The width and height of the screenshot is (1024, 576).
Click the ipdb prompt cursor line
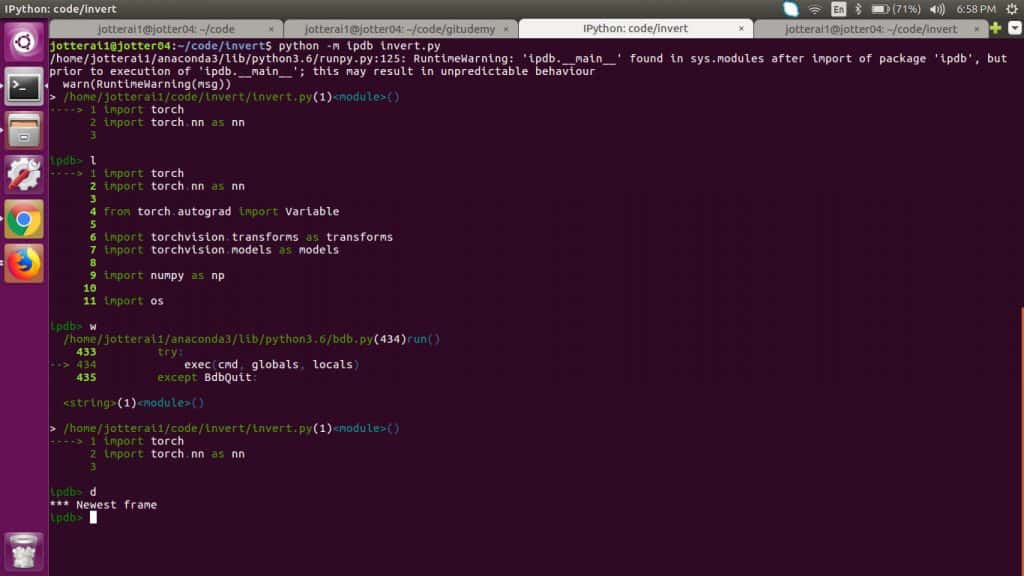[73, 517]
